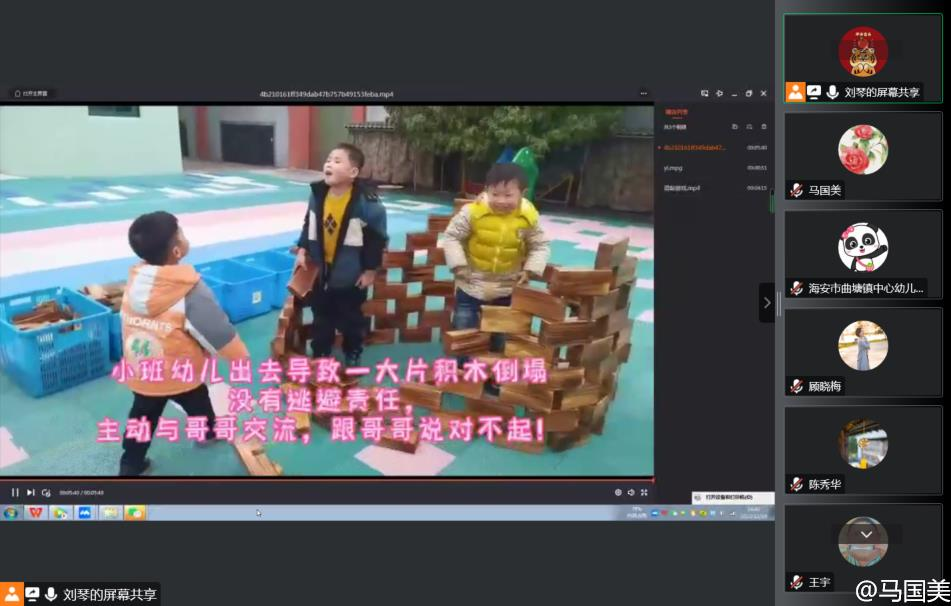Open the player settings gear icon
951x606 pixels.
(x=618, y=492)
